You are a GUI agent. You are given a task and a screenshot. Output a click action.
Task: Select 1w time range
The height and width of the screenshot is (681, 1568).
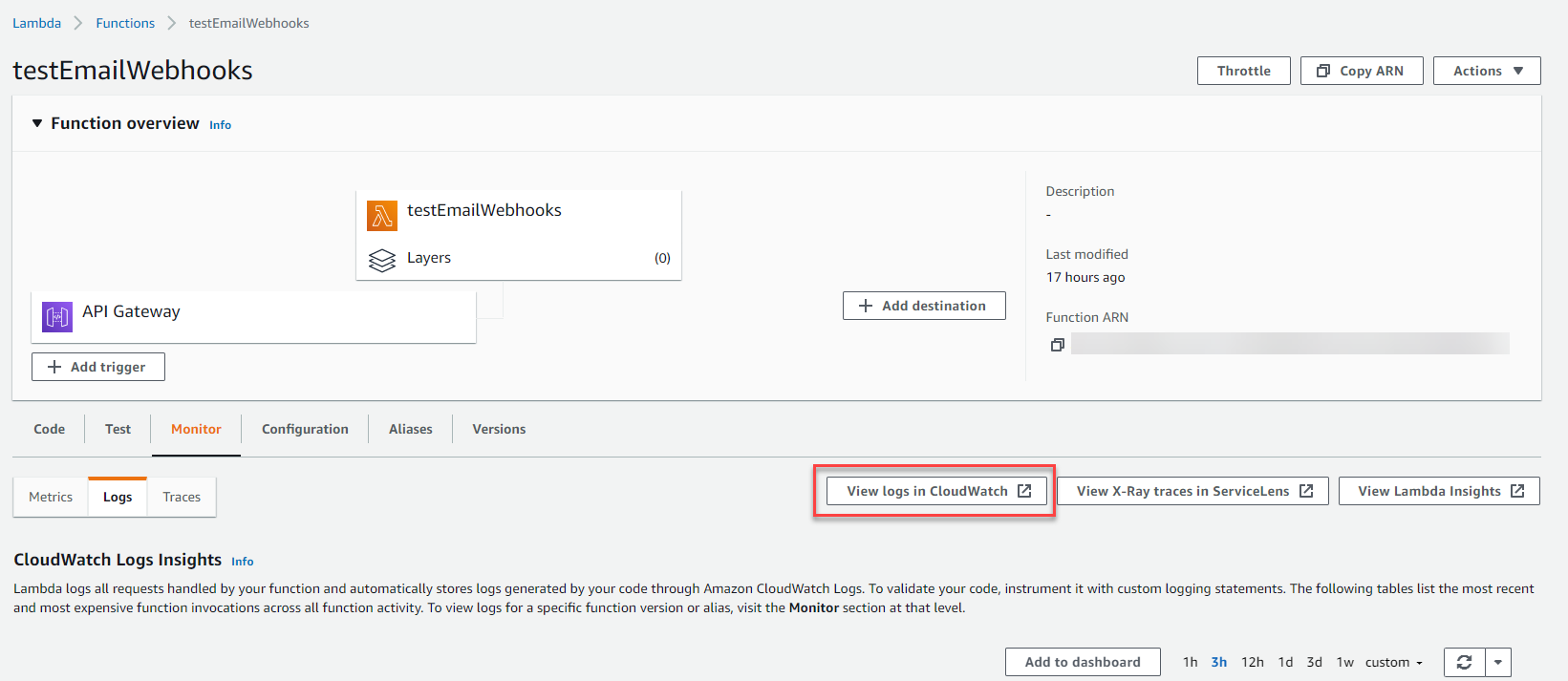coord(1345,662)
